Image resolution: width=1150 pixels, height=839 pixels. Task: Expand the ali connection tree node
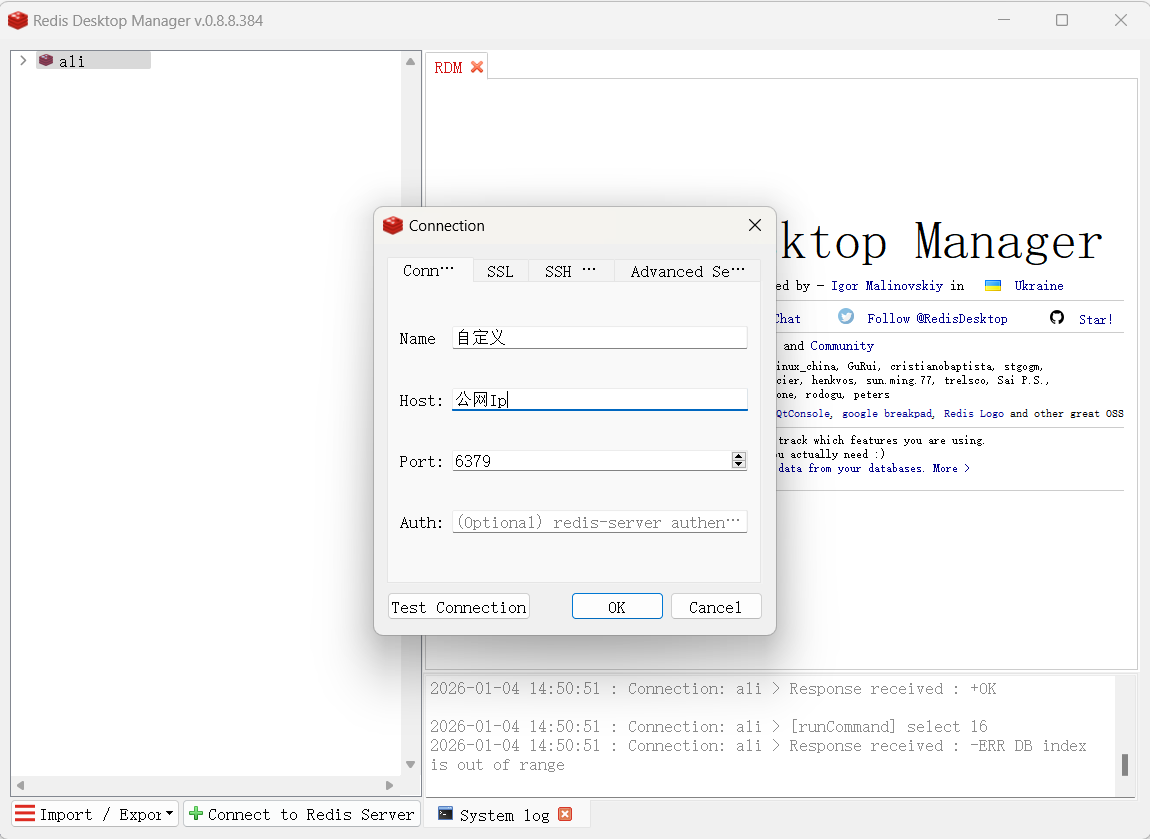click(23, 60)
